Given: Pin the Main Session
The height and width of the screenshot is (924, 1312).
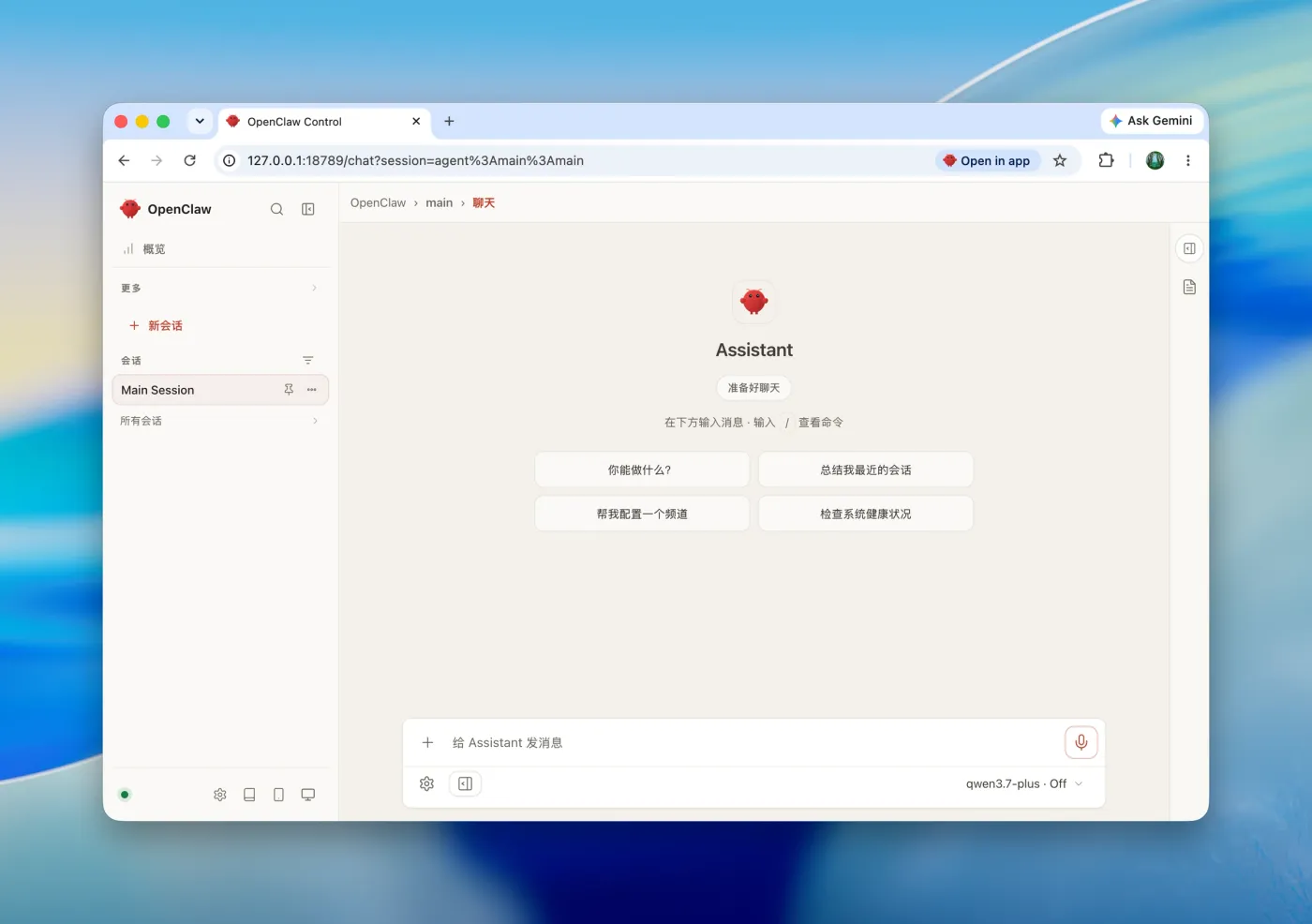Looking at the screenshot, I should 289,390.
